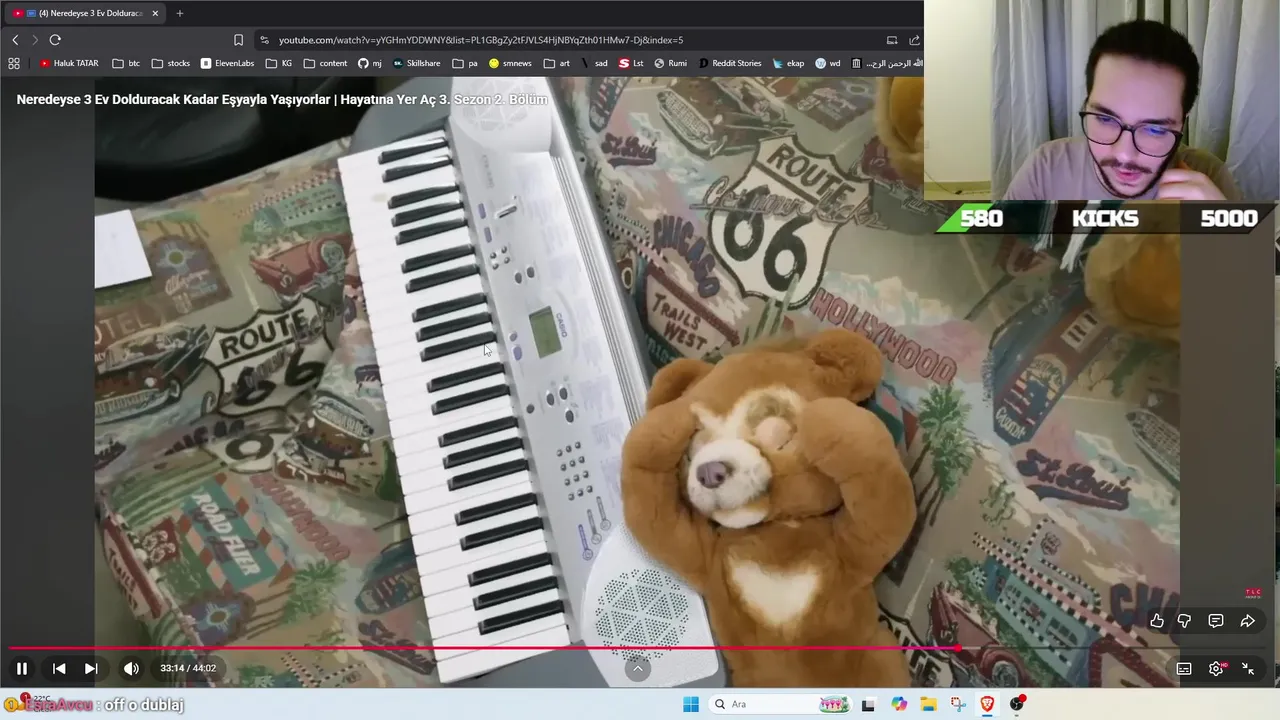Screen dimensions: 1280x720
Task: Open the Arabic-titled bookmark
Action: click(887, 63)
